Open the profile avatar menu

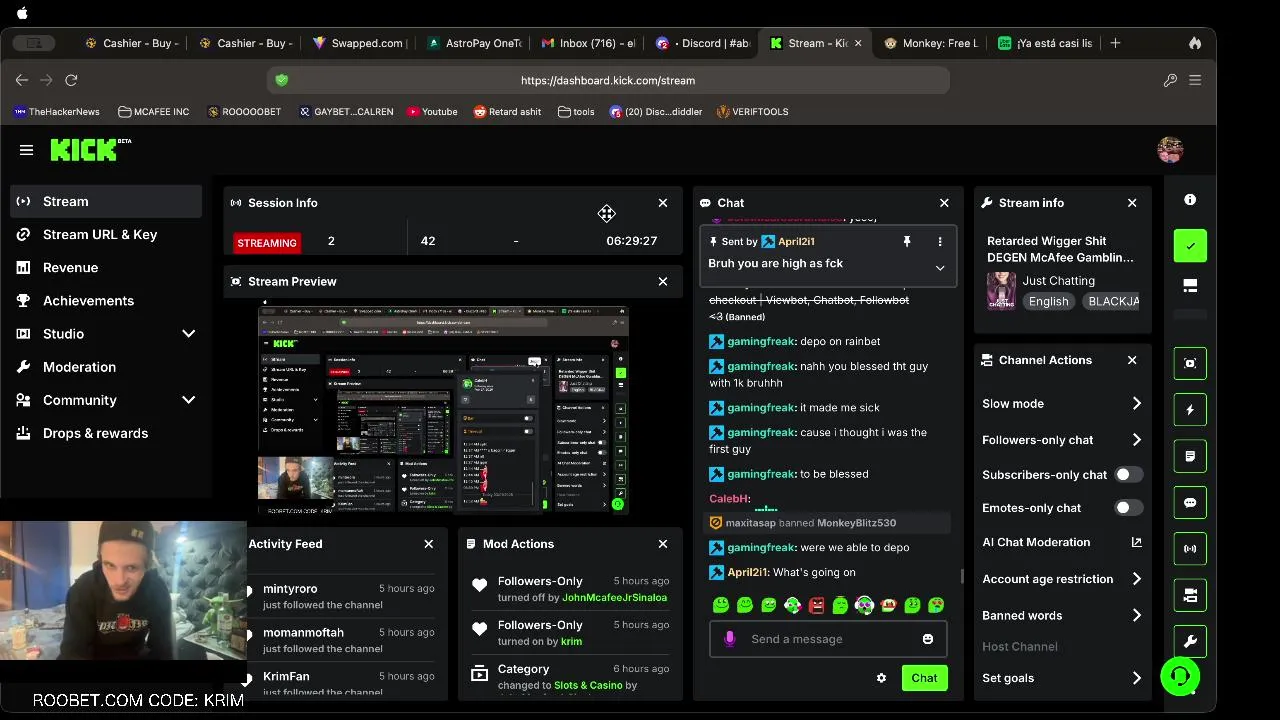[x=1170, y=150]
